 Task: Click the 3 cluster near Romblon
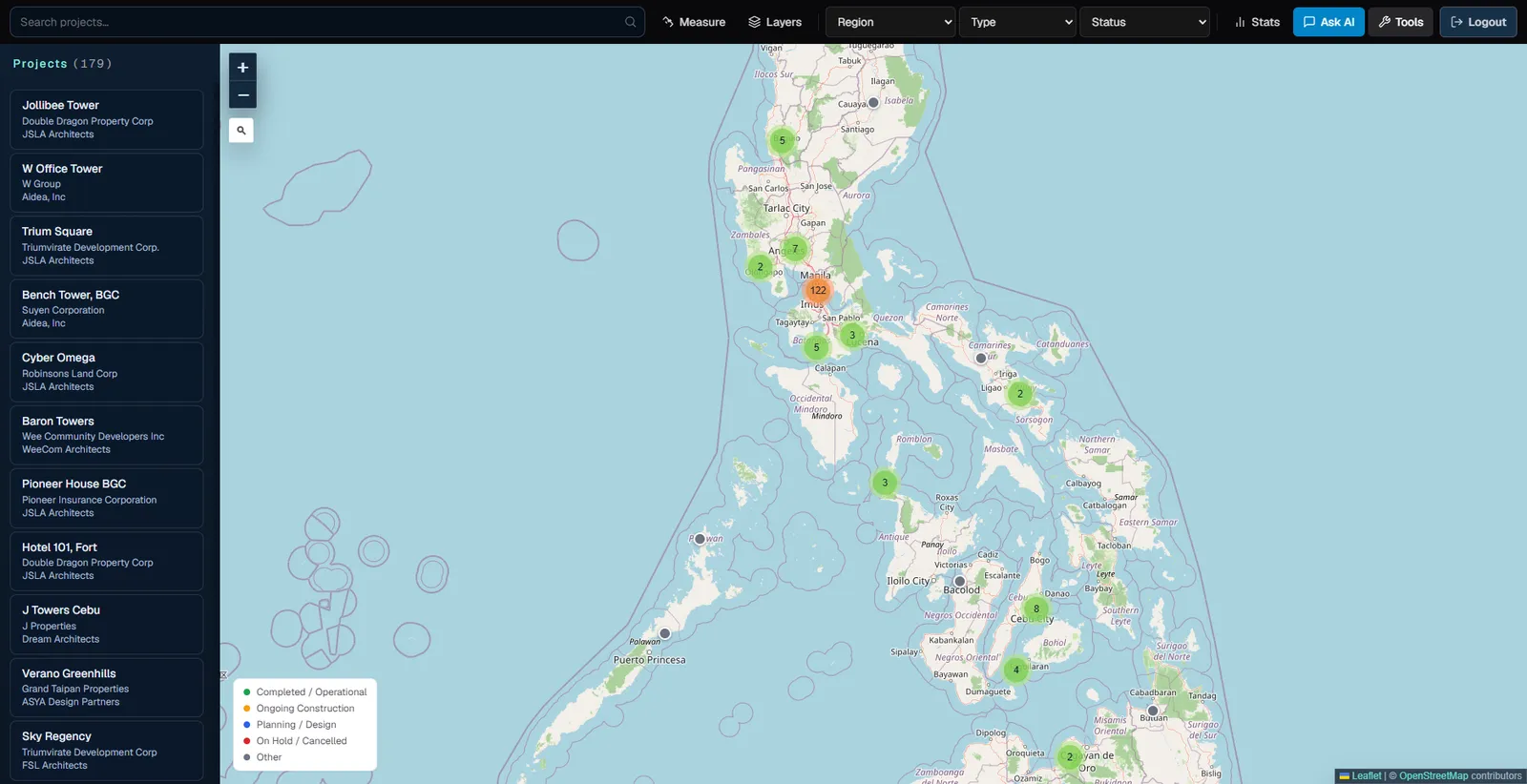tap(885, 483)
